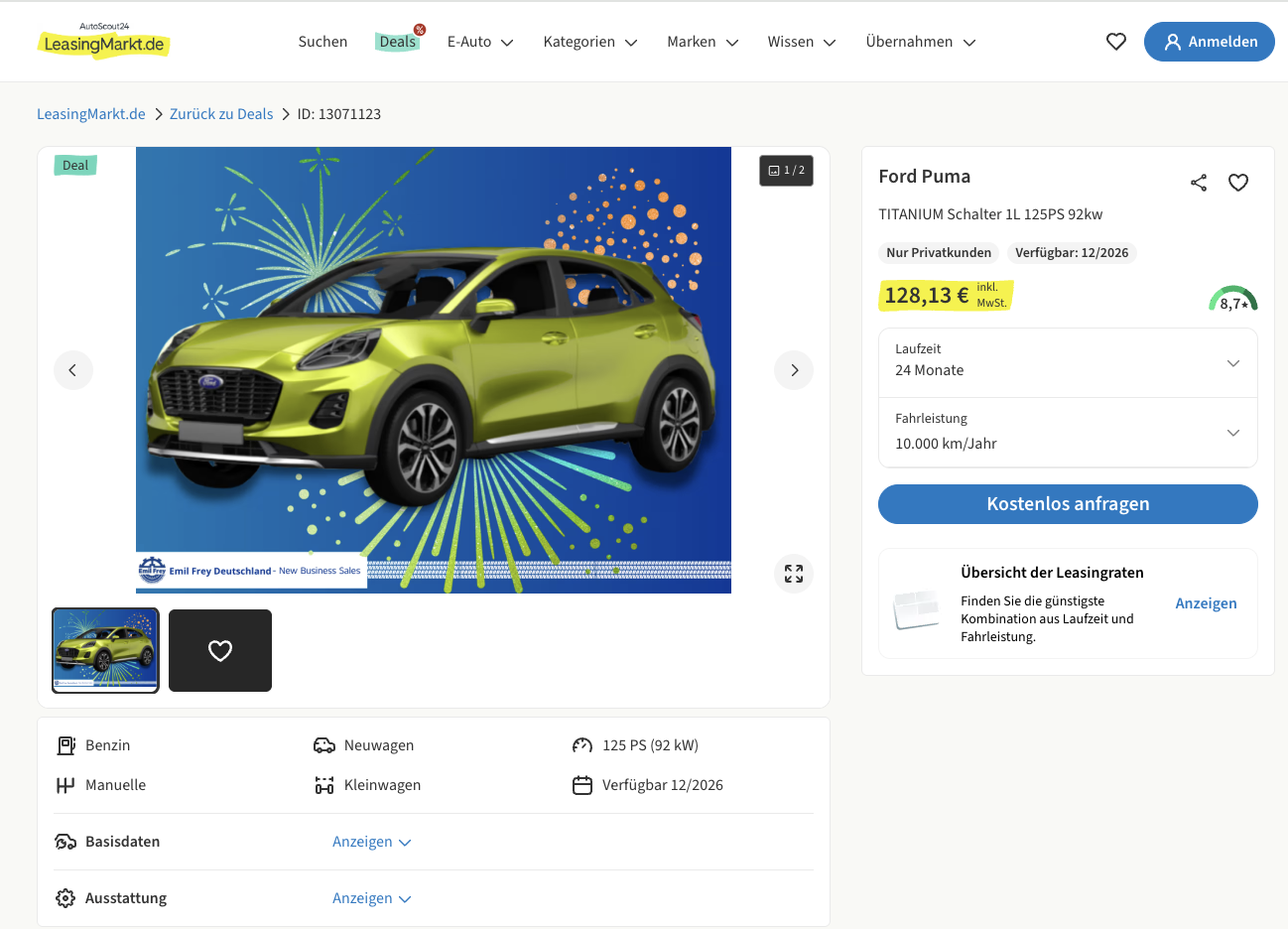Show next car image
The width and height of the screenshot is (1288, 929).
pos(794,370)
